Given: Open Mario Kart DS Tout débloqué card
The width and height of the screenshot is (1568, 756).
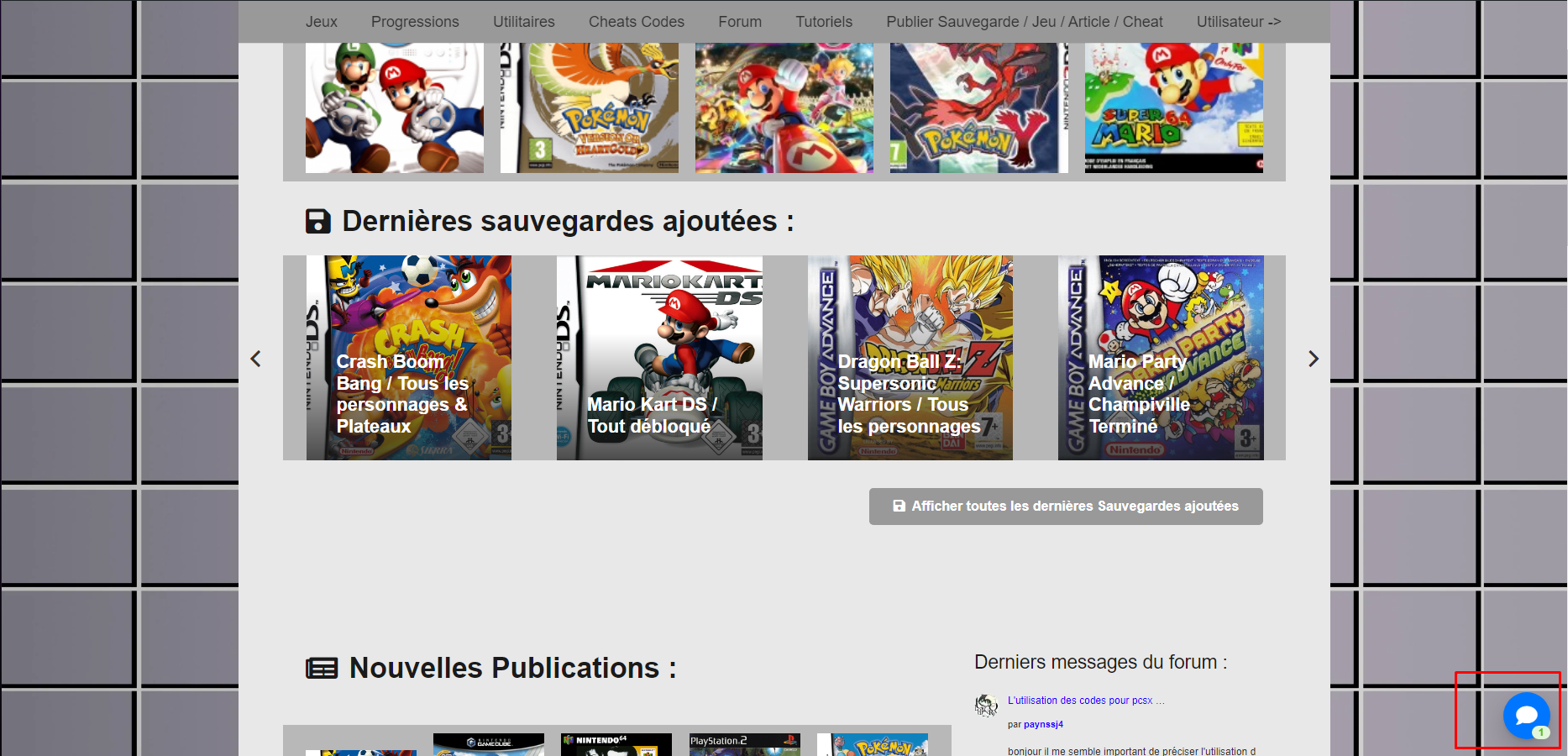Looking at the screenshot, I should tap(659, 358).
